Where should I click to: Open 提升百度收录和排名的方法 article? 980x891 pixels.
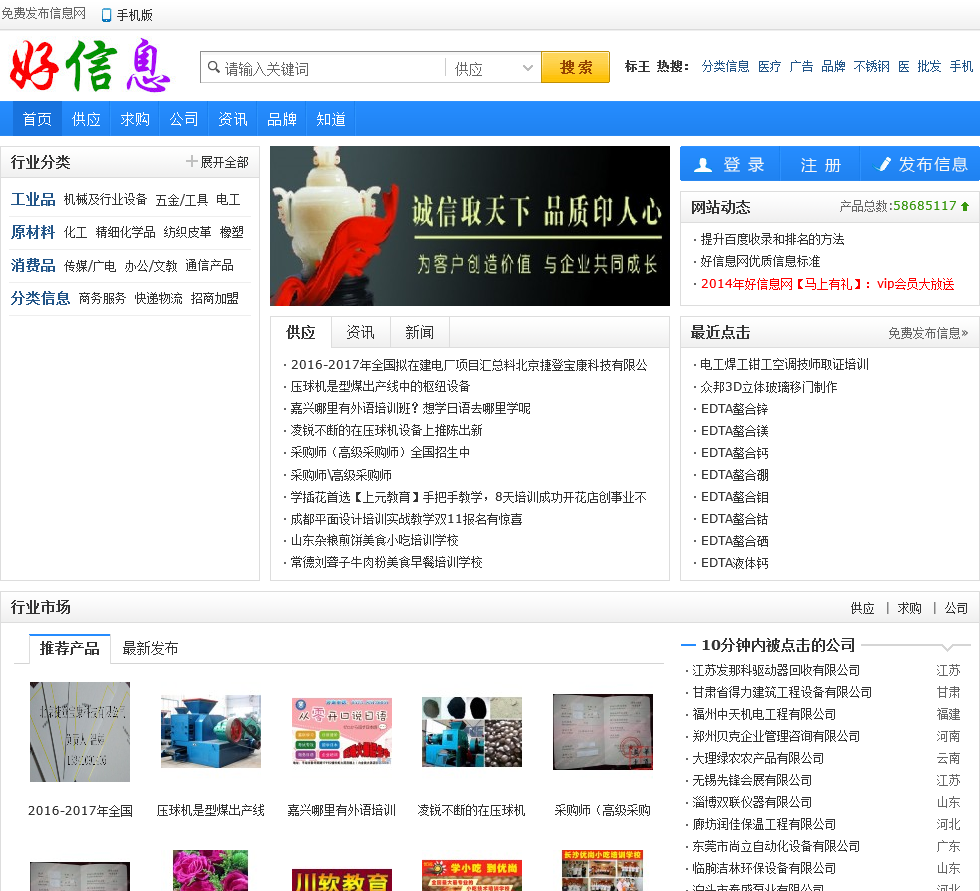772,239
